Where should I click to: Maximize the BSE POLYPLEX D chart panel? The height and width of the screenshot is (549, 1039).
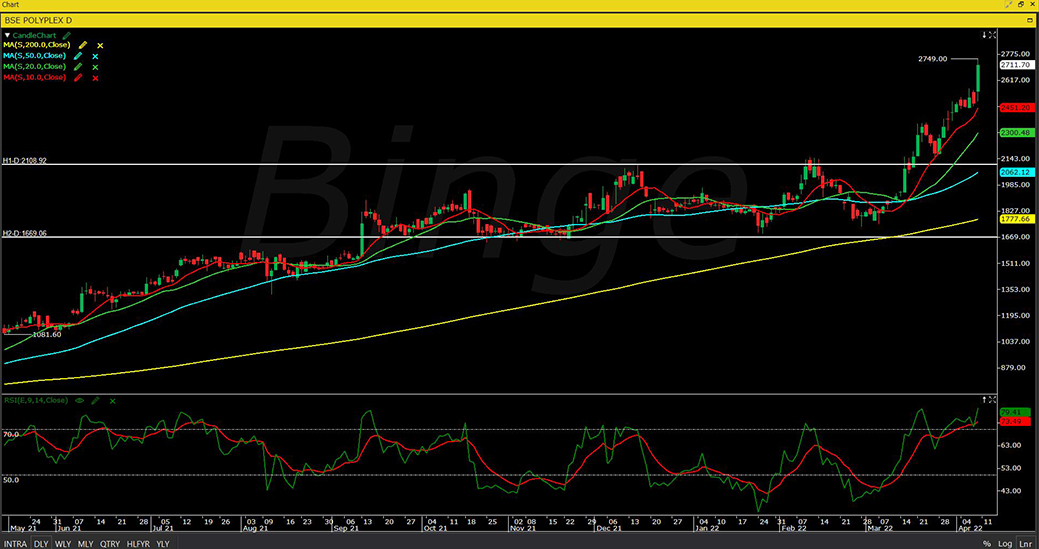point(1032,20)
